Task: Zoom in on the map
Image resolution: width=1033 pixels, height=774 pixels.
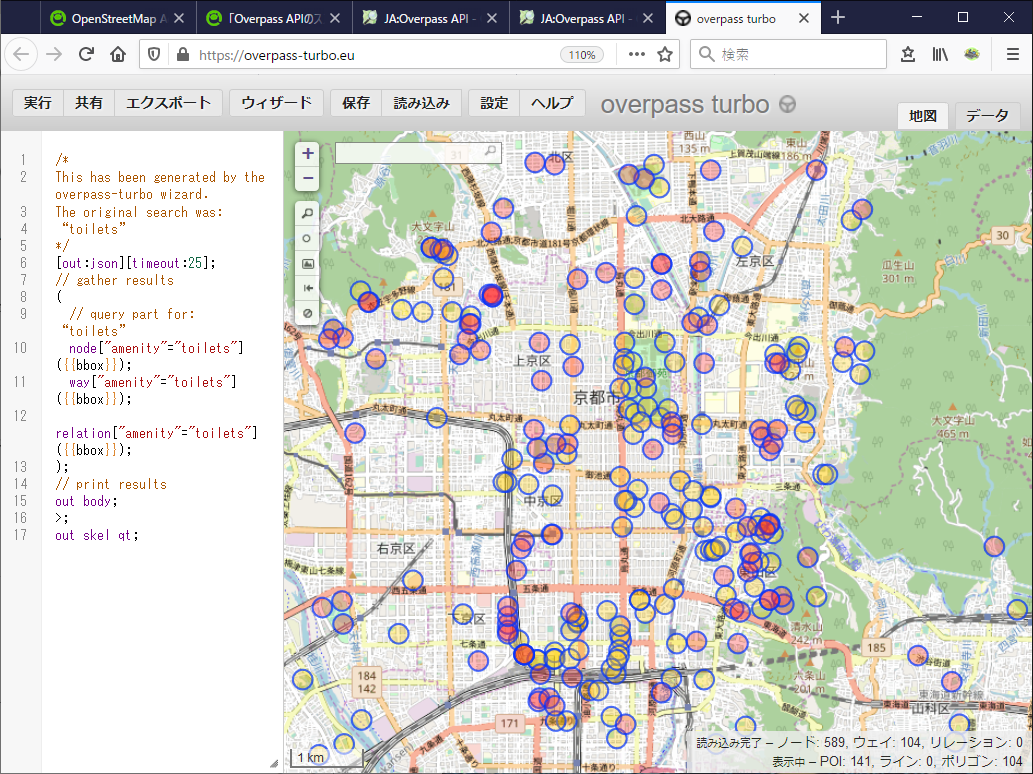Action: coord(308,154)
